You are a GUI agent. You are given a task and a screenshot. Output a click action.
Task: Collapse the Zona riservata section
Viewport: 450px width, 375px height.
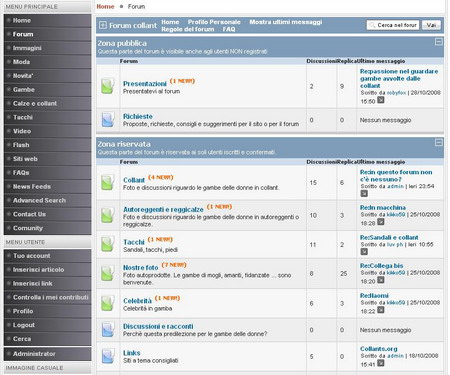[x=439, y=143]
